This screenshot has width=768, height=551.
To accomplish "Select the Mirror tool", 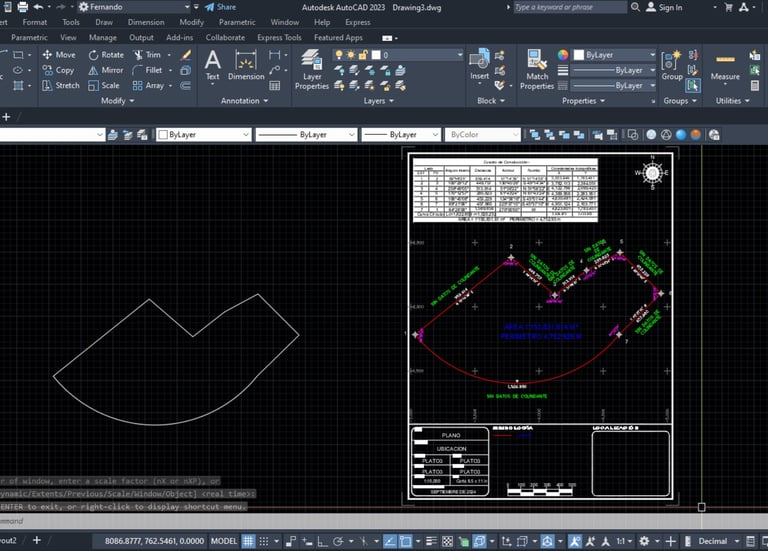I will [106, 70].
